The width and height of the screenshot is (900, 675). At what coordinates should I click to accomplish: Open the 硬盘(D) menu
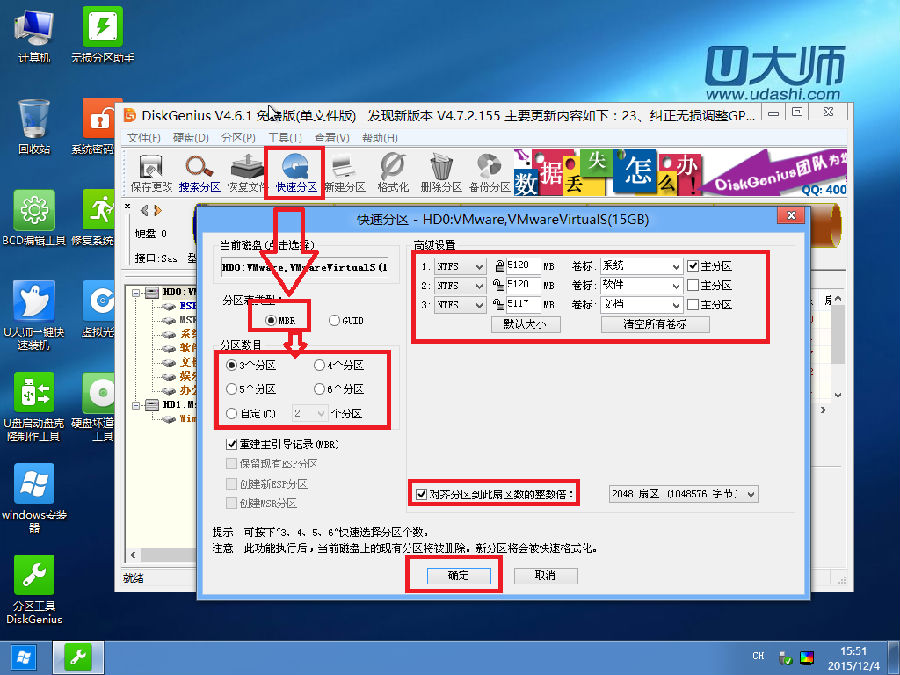point(191,138)
